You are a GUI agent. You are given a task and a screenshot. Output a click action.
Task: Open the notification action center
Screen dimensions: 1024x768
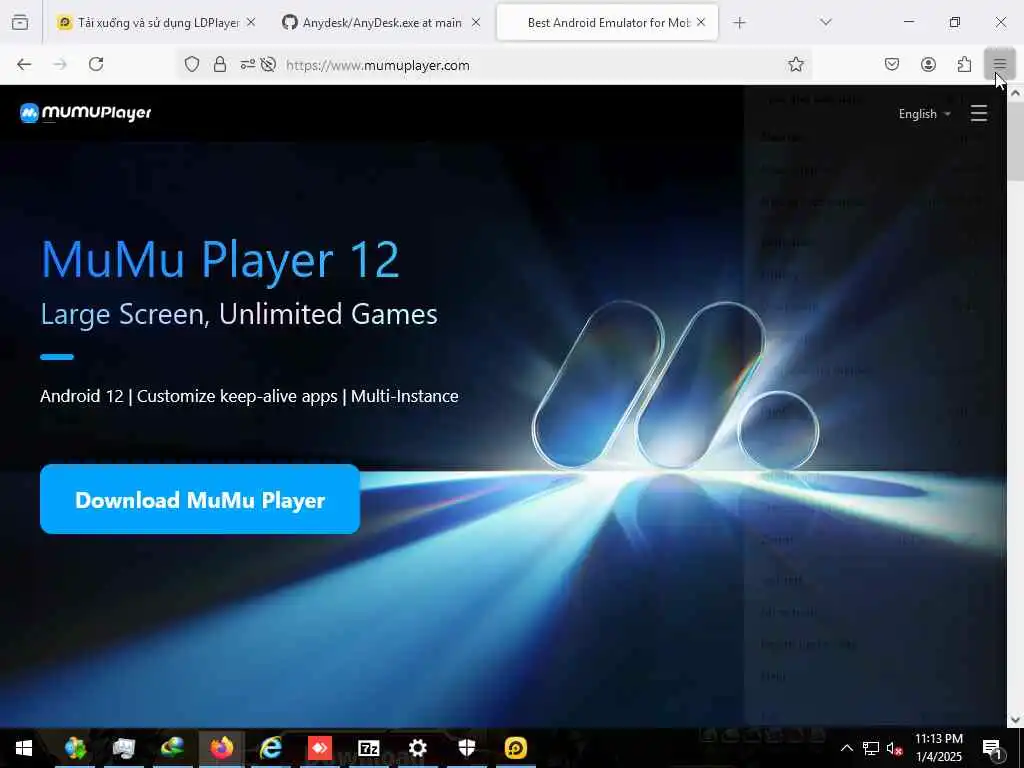click(992, 748)
